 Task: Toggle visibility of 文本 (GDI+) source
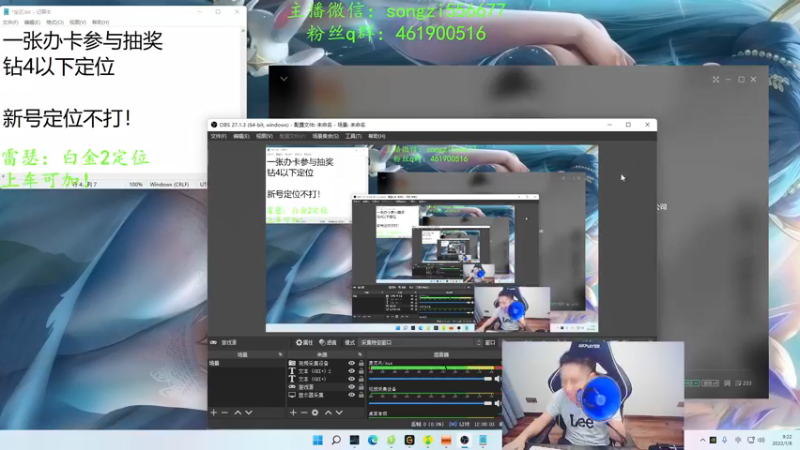point(351,379)
